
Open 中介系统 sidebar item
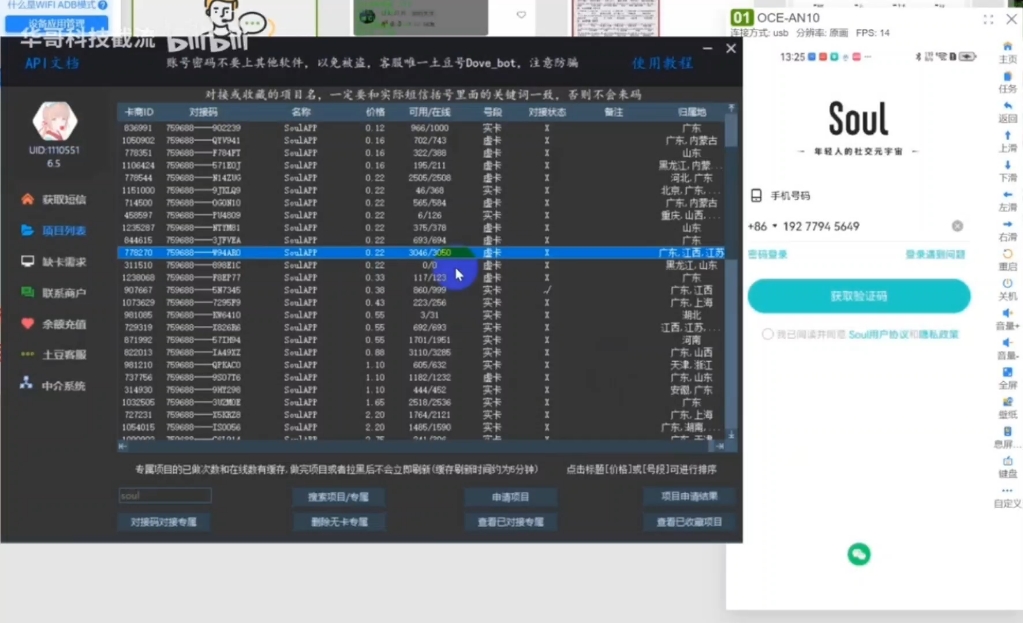click(x=53, y=386)
